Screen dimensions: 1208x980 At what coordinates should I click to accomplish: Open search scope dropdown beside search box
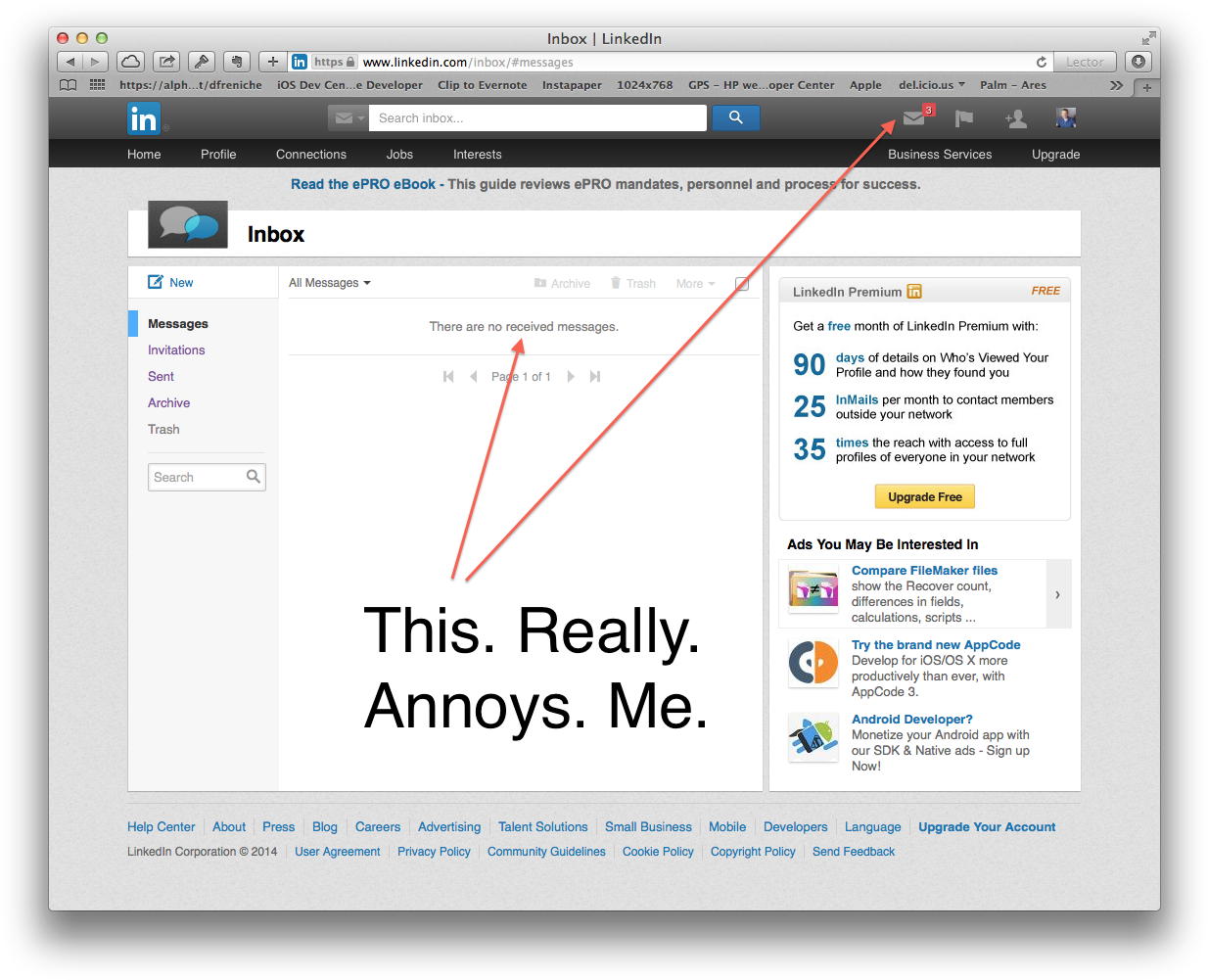point(347,118)
